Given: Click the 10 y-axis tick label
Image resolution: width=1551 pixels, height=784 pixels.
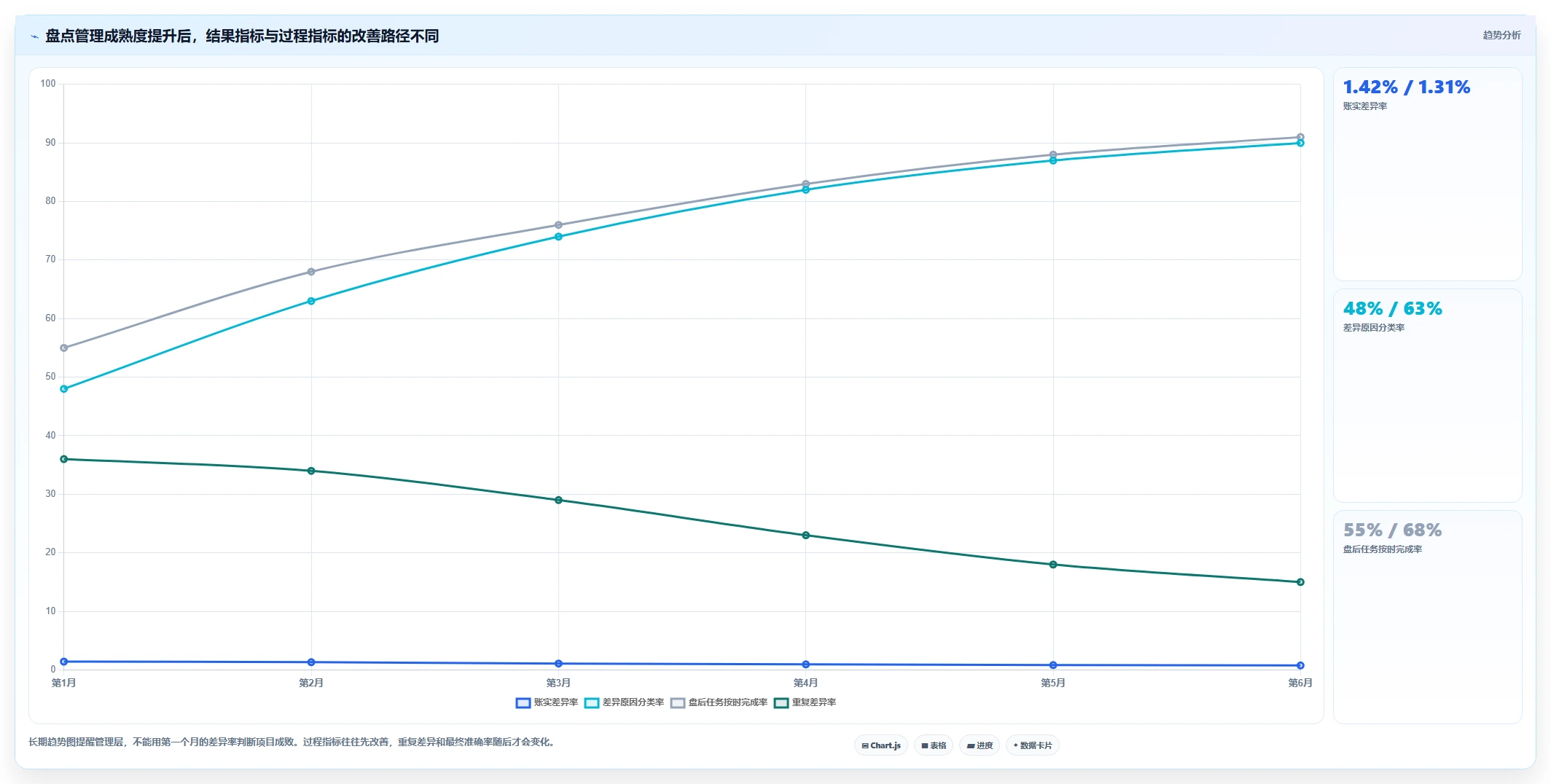Looking at the screenshot, I should pos(50,611).
